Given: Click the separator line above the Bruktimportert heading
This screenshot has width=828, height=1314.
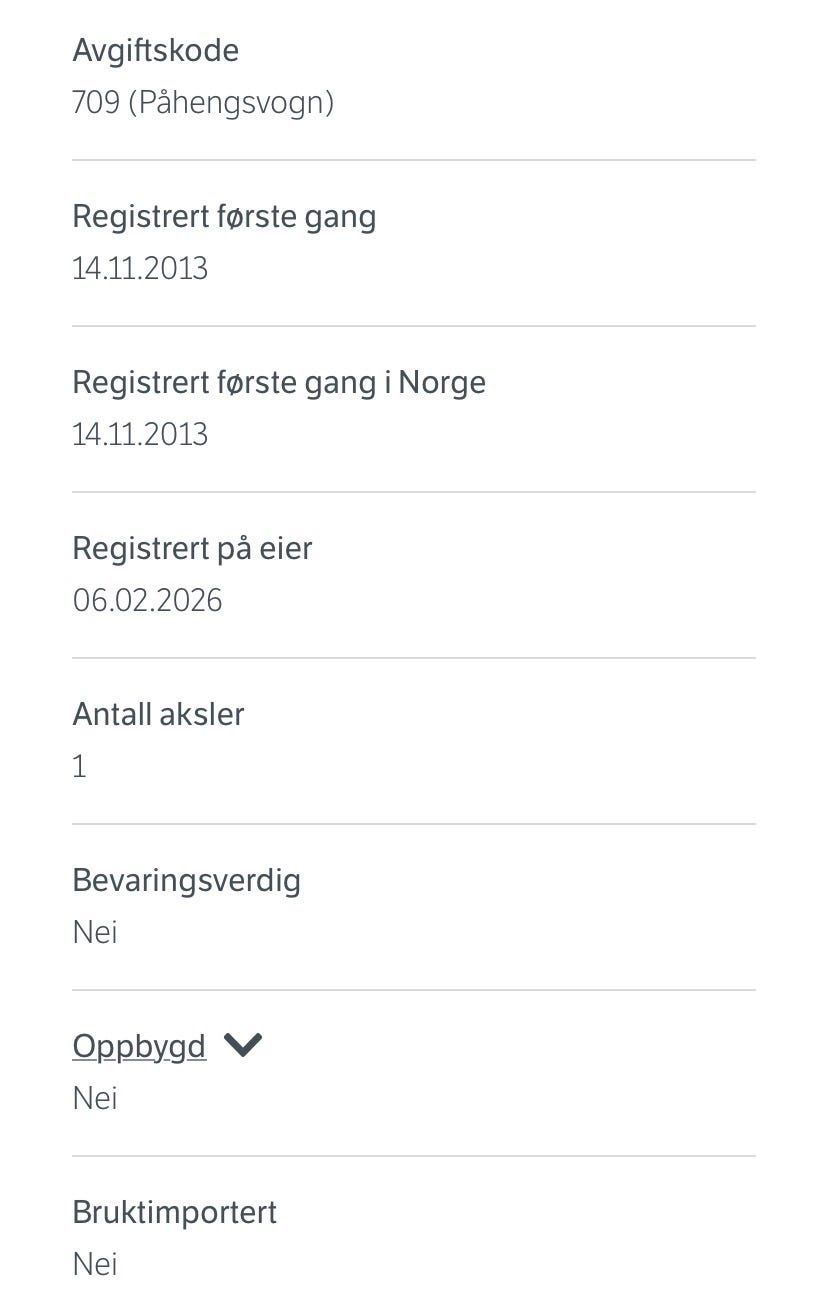Looking at the screenshot, I should click(x=414, y=1156).
